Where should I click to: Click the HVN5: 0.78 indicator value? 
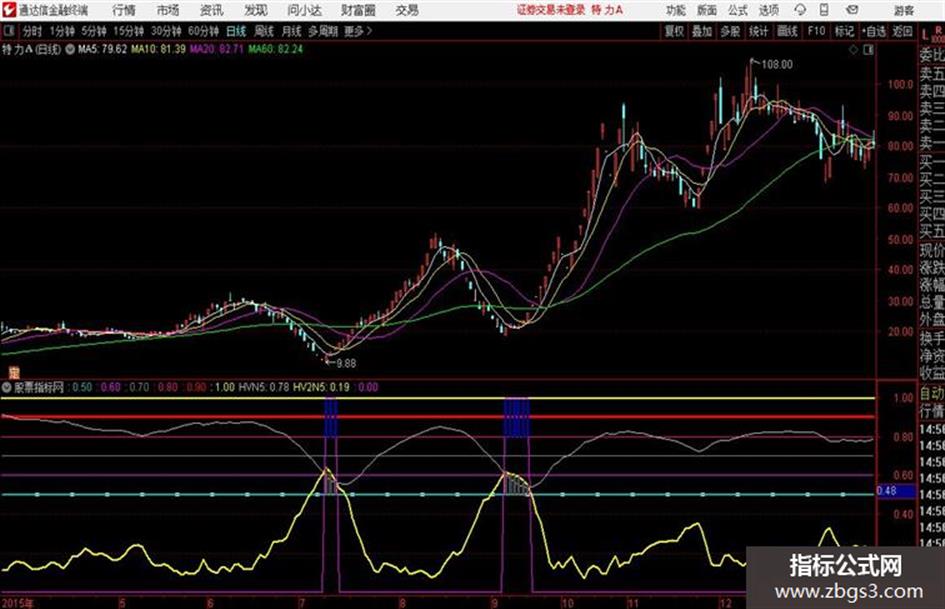264,387
